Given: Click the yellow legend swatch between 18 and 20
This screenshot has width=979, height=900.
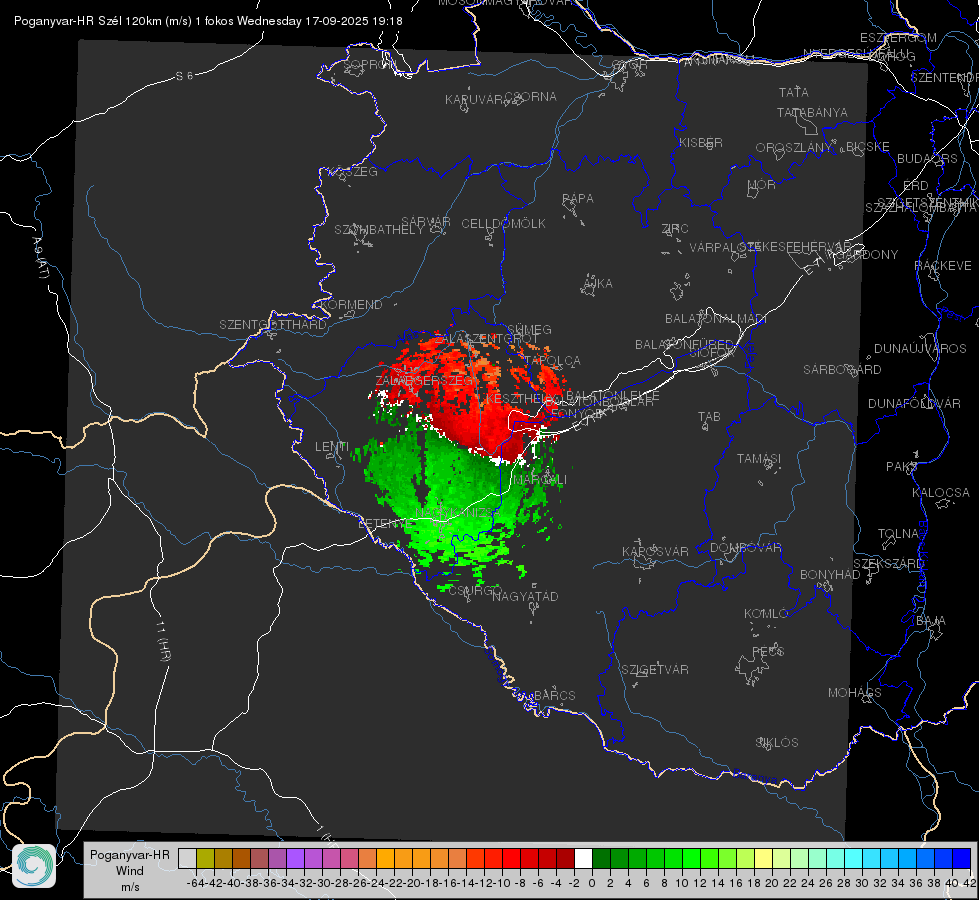Looking at the screenshot, I should [x=763, y=858].
